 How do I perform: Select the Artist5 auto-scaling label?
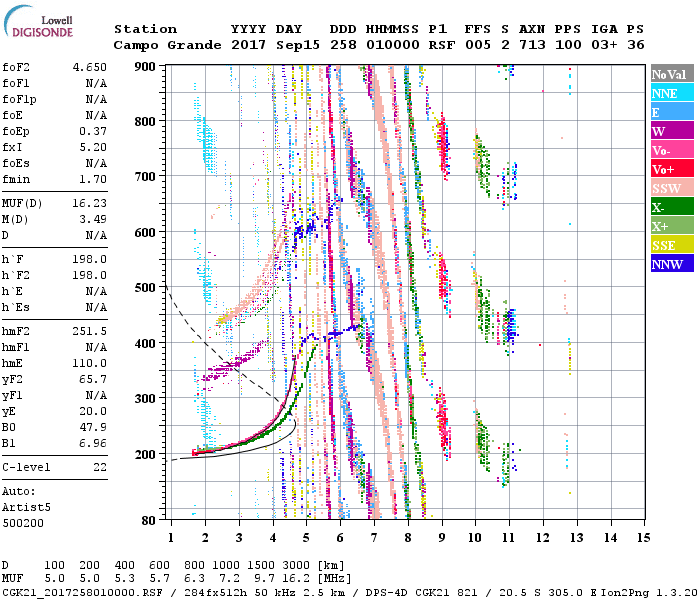(x=27, y=507)
